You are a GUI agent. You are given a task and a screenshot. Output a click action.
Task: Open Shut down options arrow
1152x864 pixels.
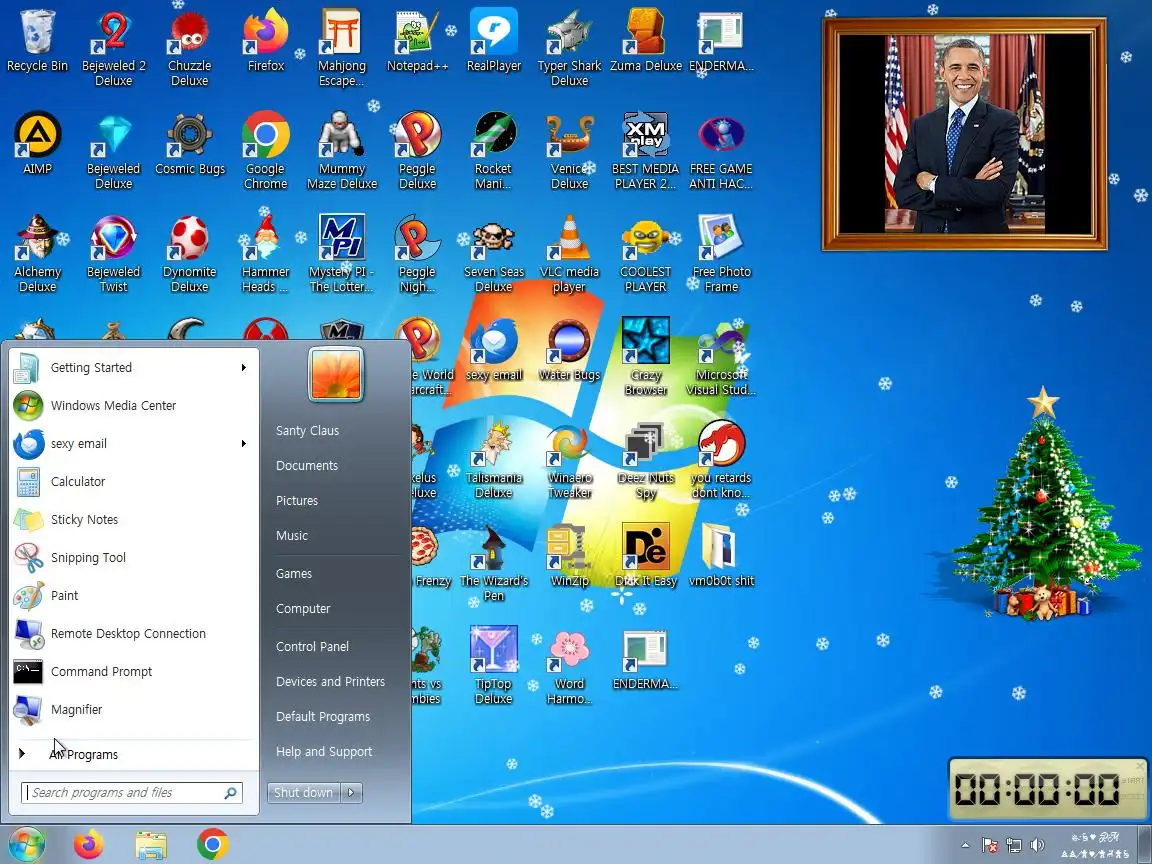point(351,793)
